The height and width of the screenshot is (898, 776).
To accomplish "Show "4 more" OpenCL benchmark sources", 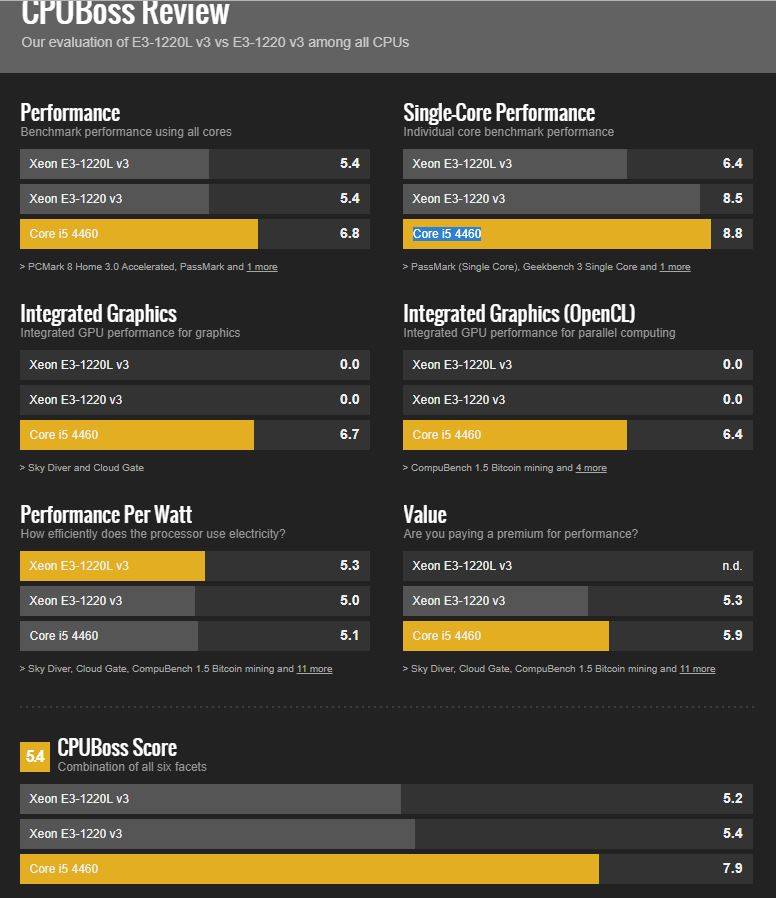I will pos(591,468).
